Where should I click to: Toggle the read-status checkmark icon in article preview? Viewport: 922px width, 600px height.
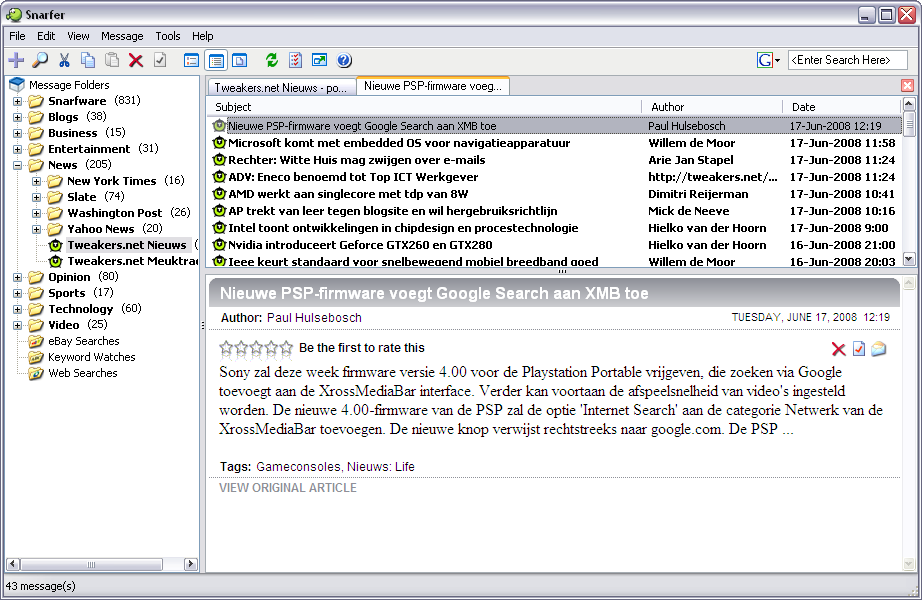(x=858, y=349)
